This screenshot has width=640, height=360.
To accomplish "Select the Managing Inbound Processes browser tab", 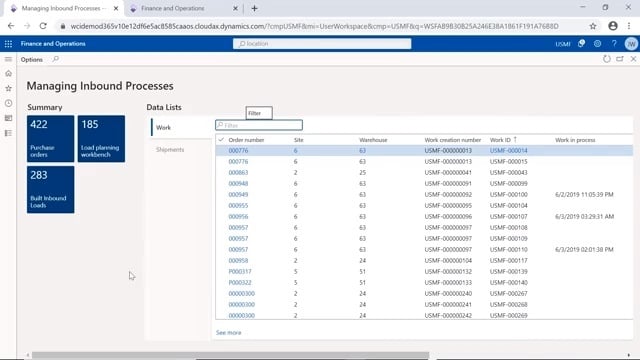I will 64,9.
